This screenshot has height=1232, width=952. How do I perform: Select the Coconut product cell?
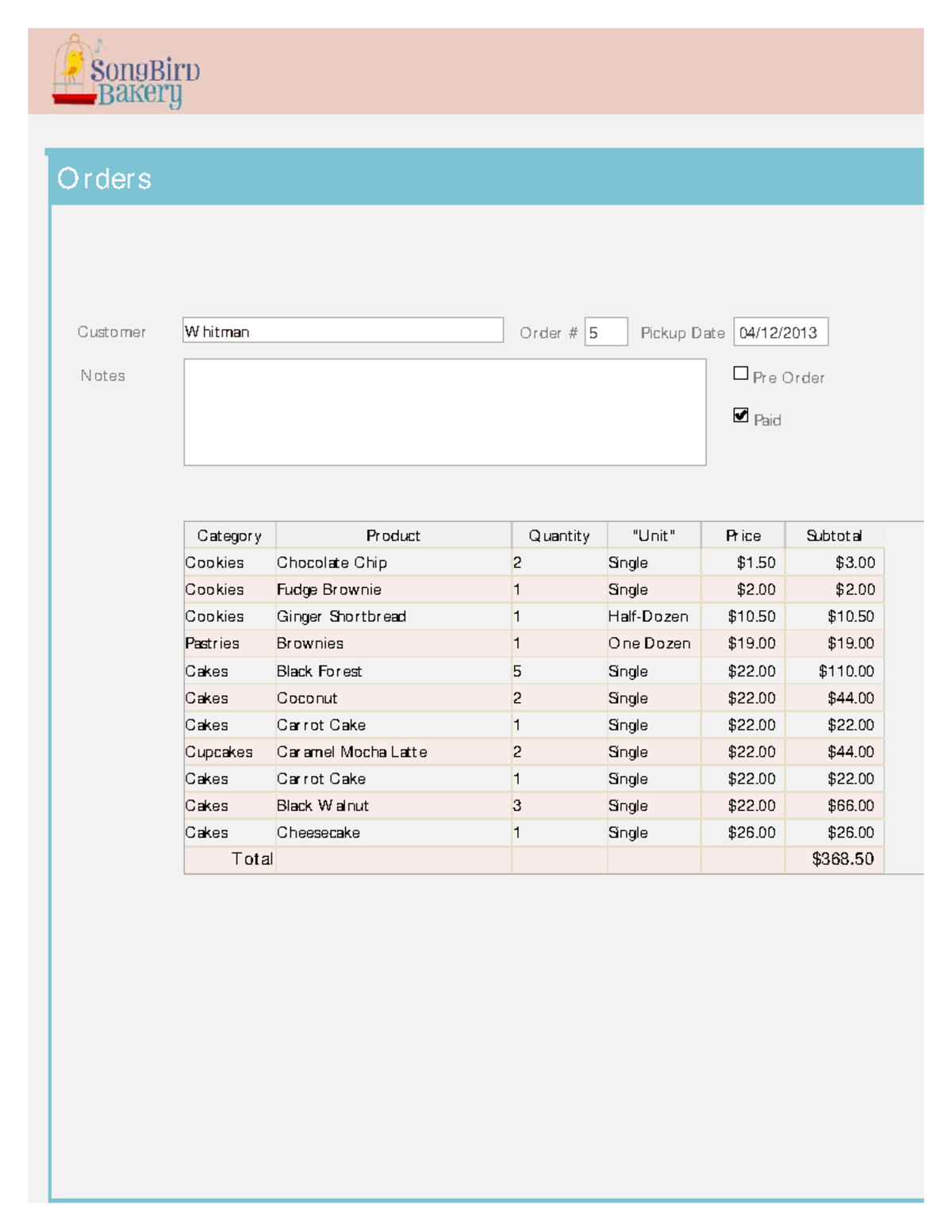point(393,698)
